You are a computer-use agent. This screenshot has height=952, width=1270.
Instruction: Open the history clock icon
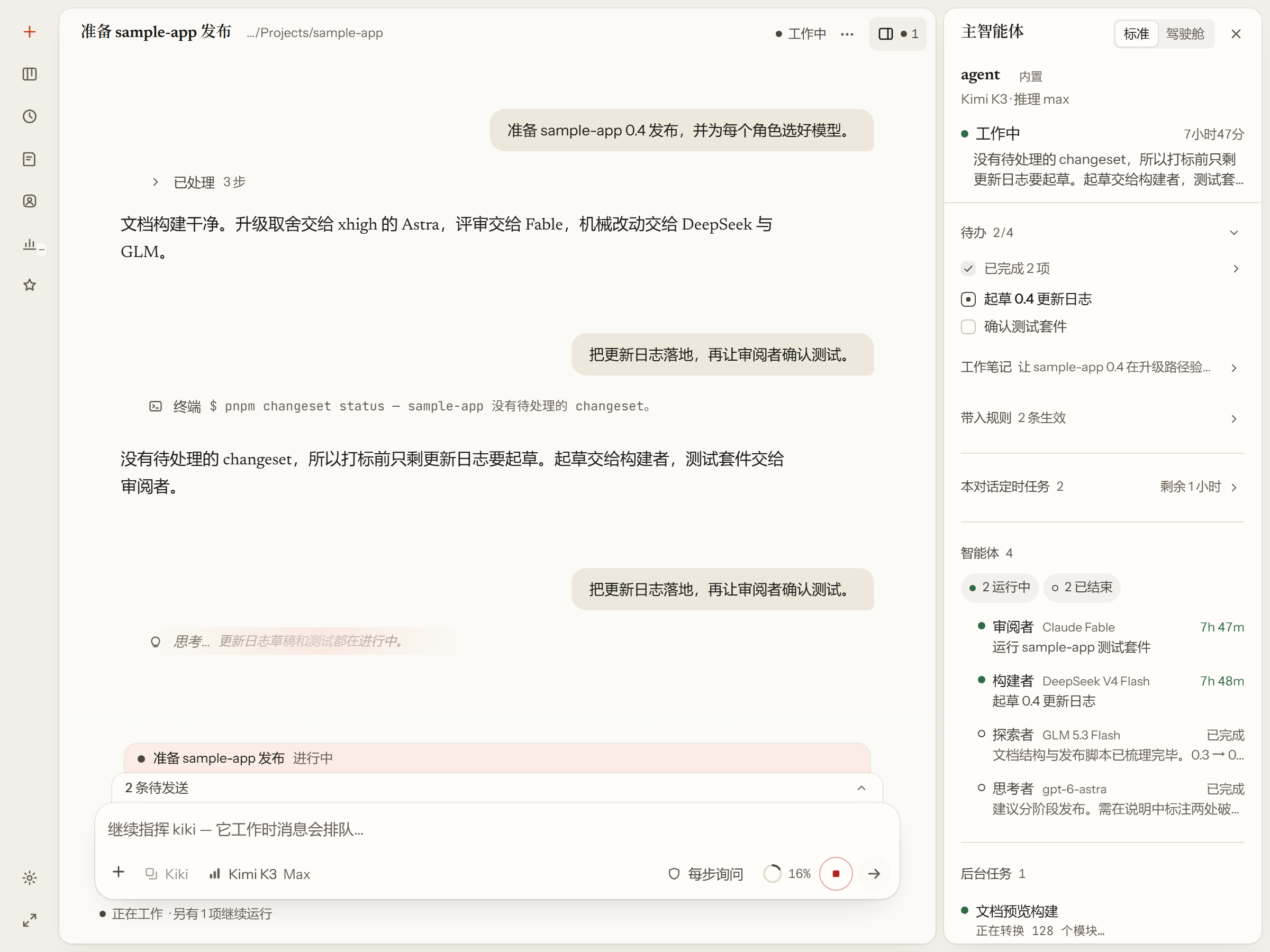tap(30, 116)
